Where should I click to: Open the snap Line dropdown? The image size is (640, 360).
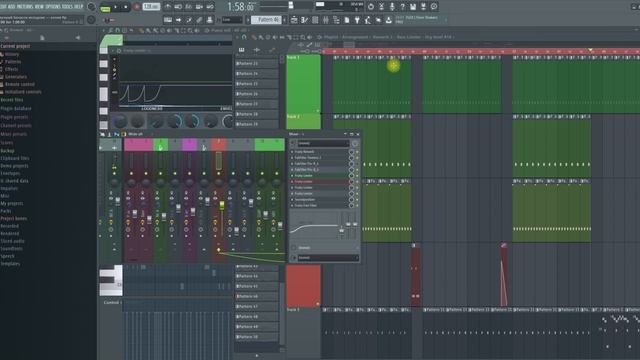[232, 20]
